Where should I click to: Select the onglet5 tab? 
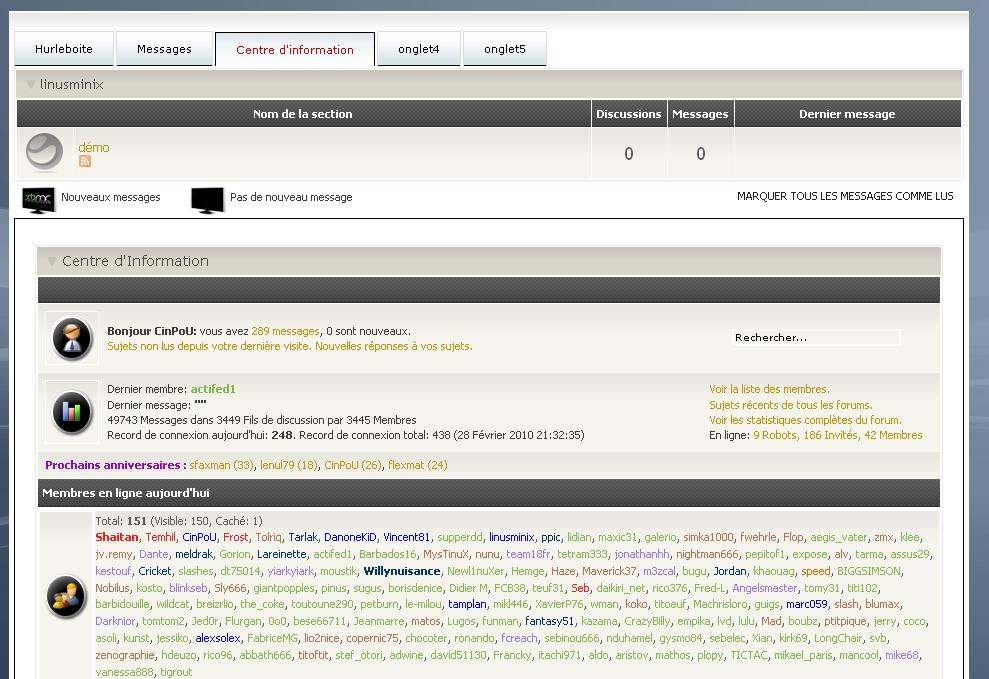[504, 49]
